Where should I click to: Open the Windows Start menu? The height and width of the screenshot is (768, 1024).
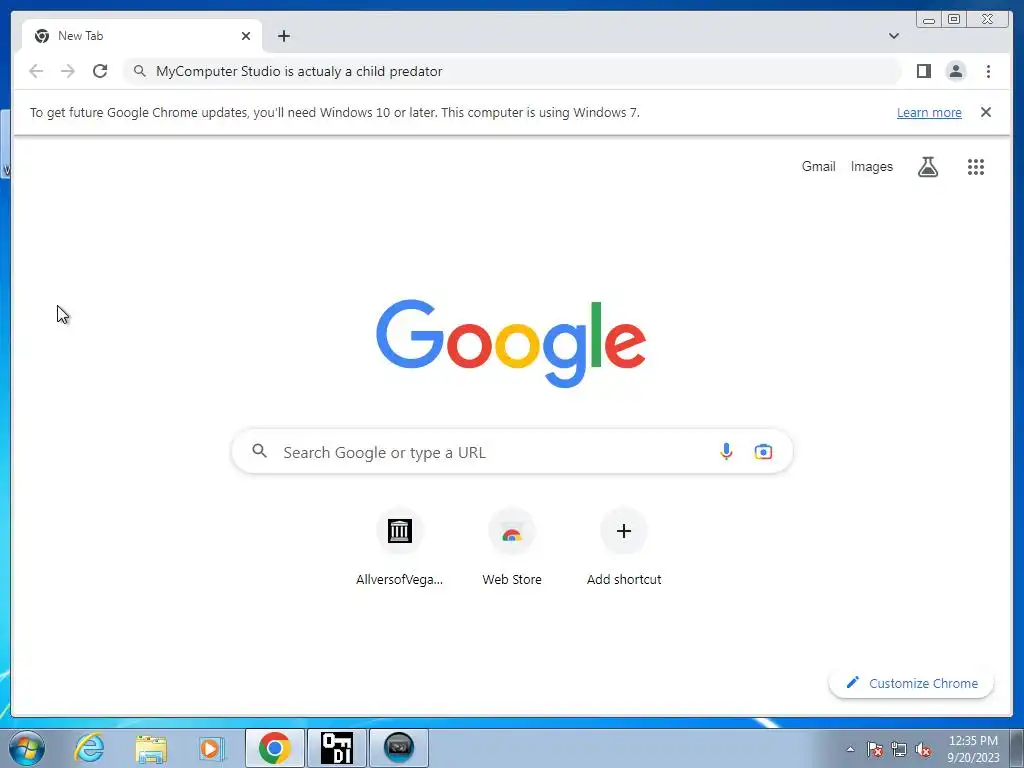[x=27, y=748]
